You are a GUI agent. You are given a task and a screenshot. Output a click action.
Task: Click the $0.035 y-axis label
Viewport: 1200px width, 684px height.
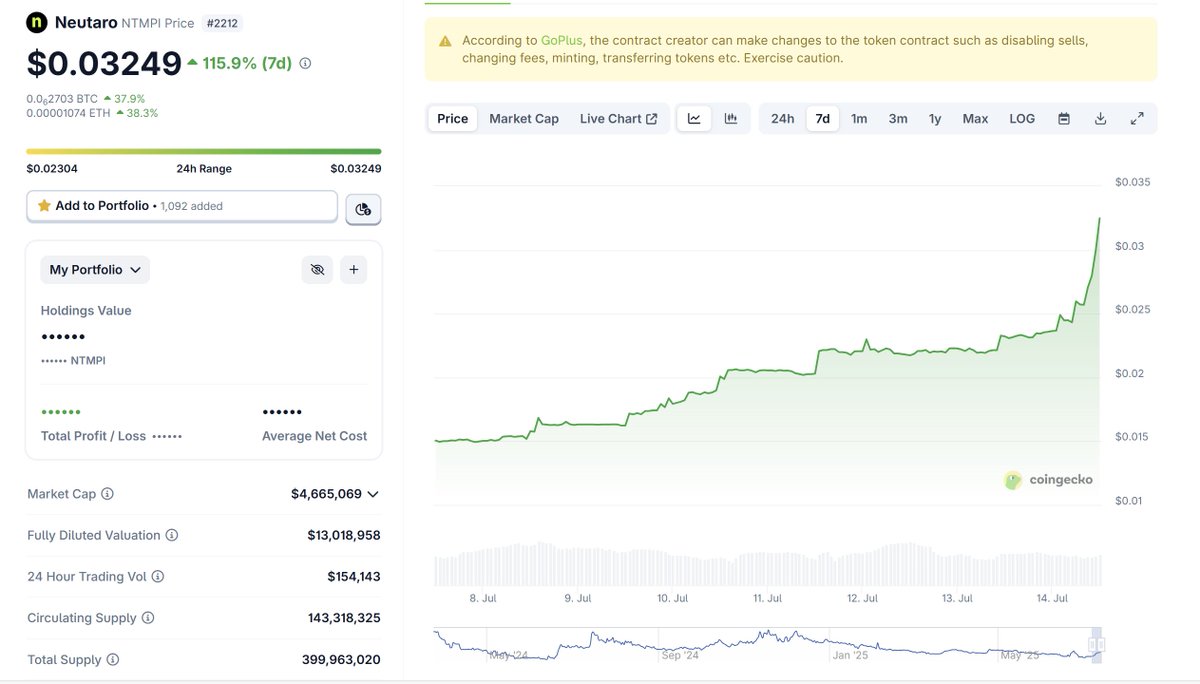point(1133,182)
